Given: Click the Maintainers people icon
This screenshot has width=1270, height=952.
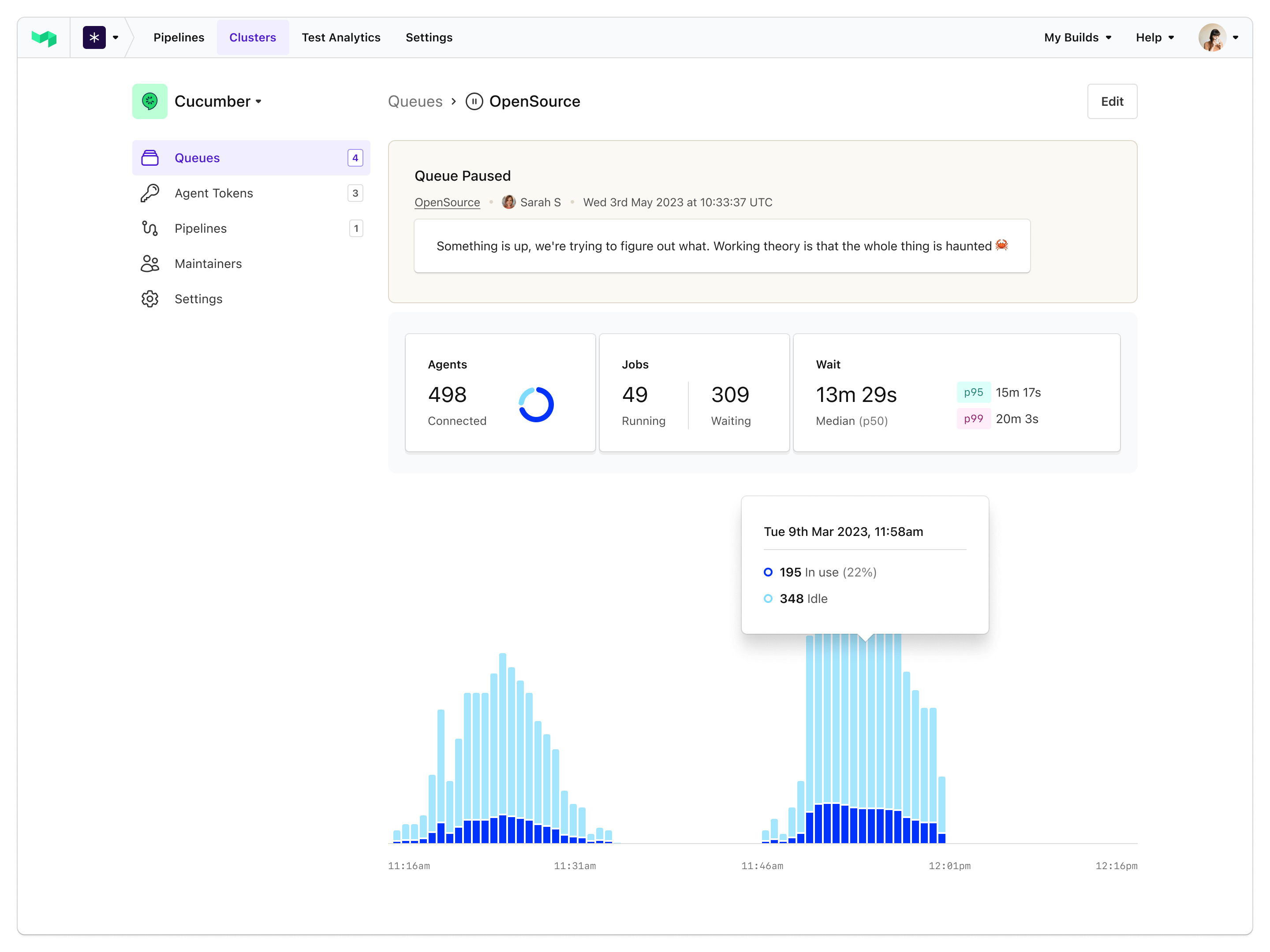Looking at the screenshot, I should 150,264.
